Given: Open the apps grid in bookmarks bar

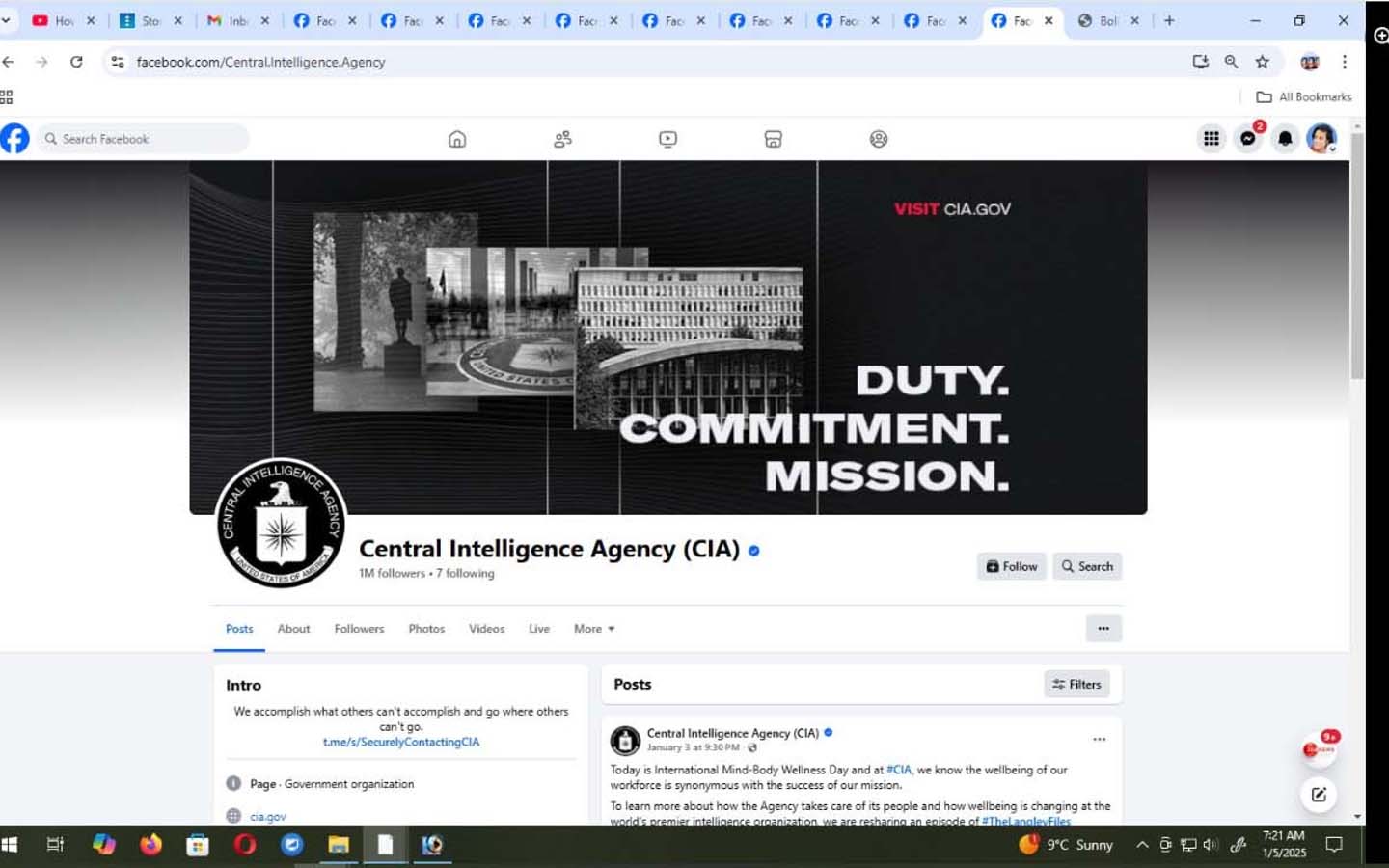Looking at the screenshot, I should coord(6,96).
